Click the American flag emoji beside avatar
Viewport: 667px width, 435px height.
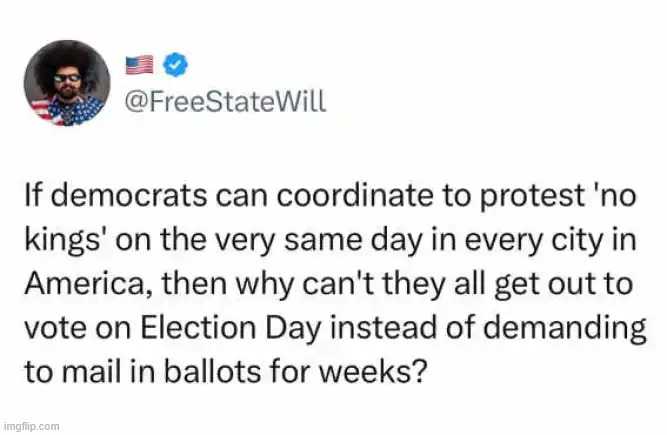click(139, 65)
